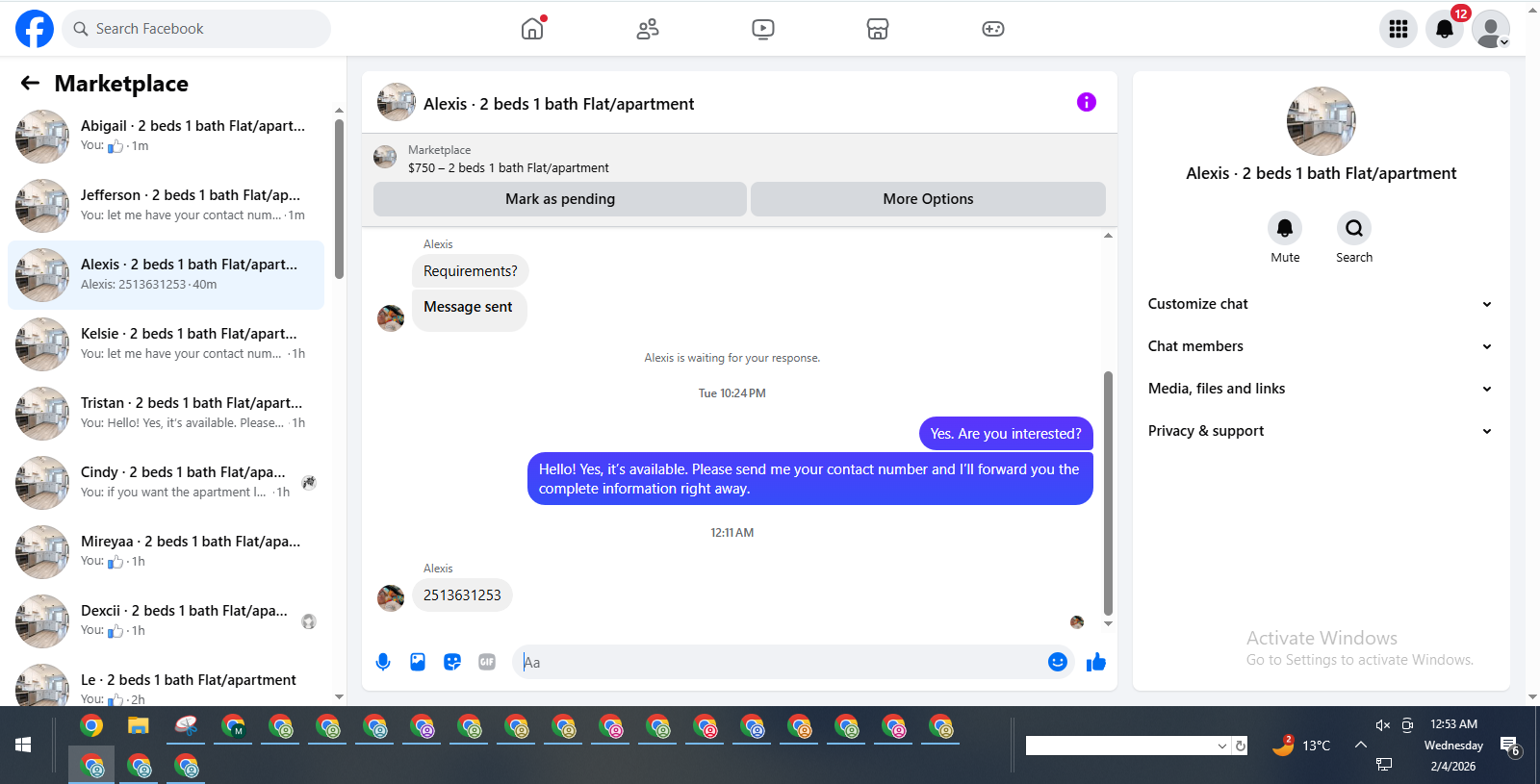Choose a sticker icon
This screenshot has width=1540, height=784.
point(452,662)
